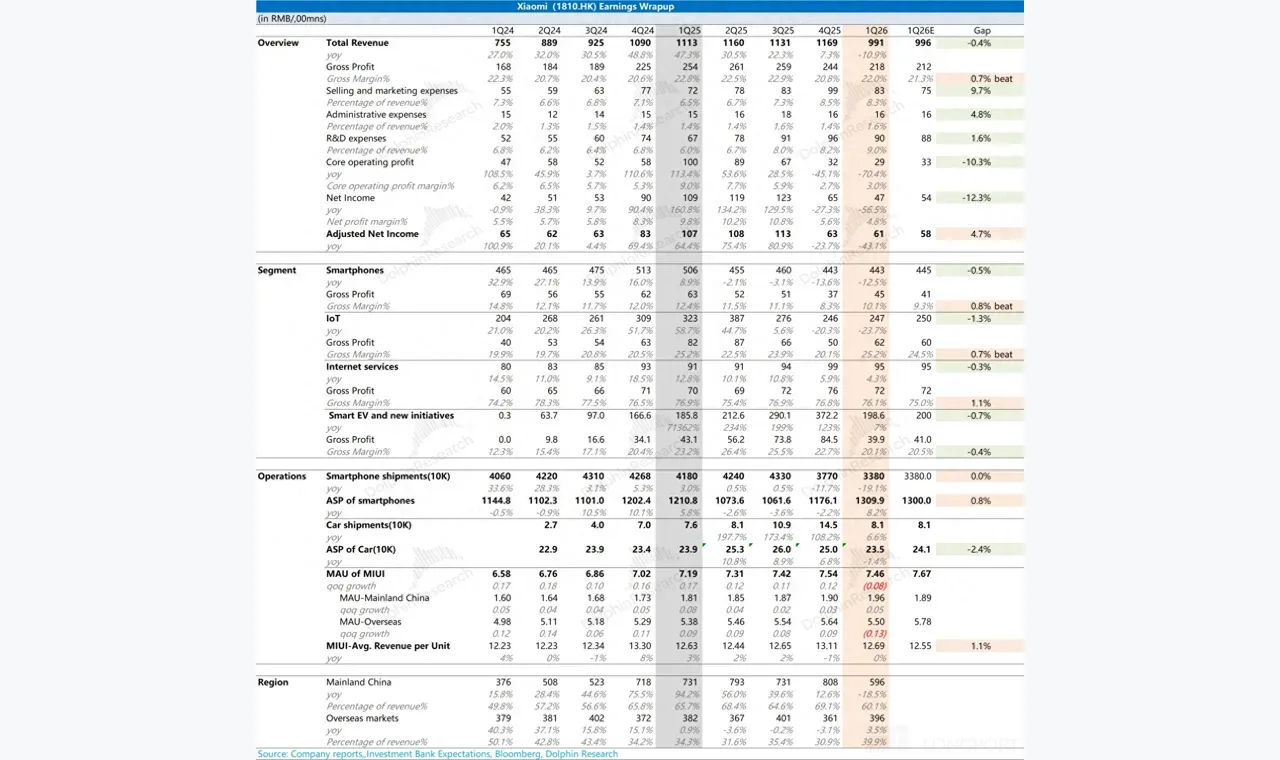
Task: Click the 'Administrative expenses' row label
Action: [x=376, y=115]
